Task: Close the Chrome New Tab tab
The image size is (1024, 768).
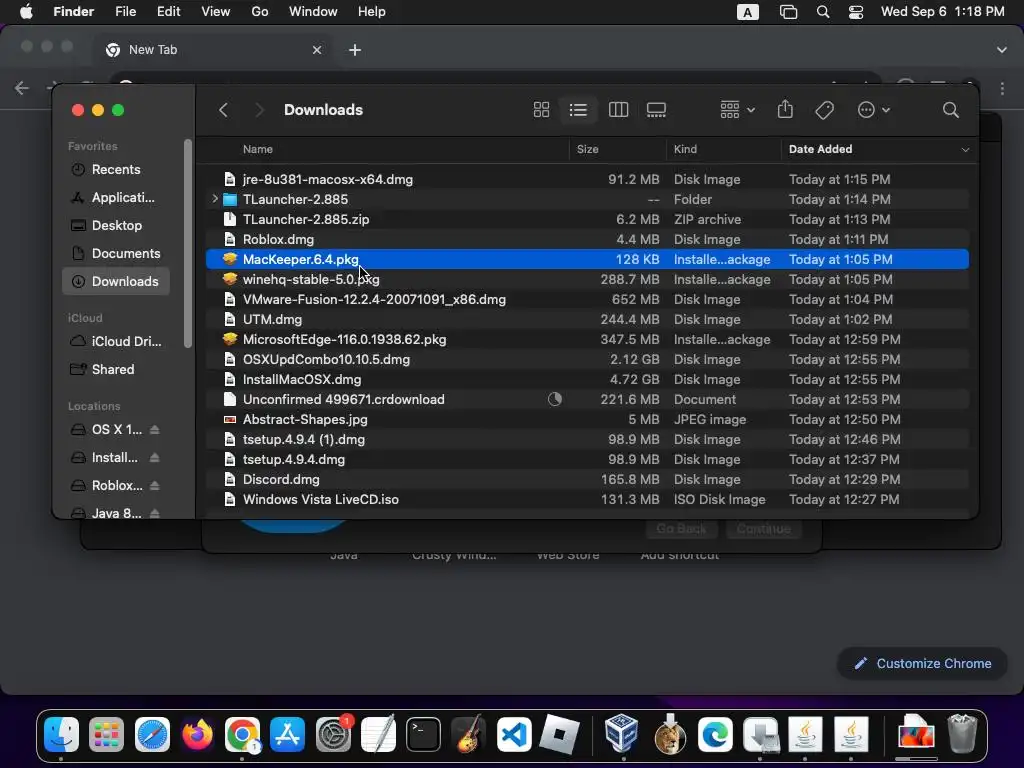Action: 317,50
